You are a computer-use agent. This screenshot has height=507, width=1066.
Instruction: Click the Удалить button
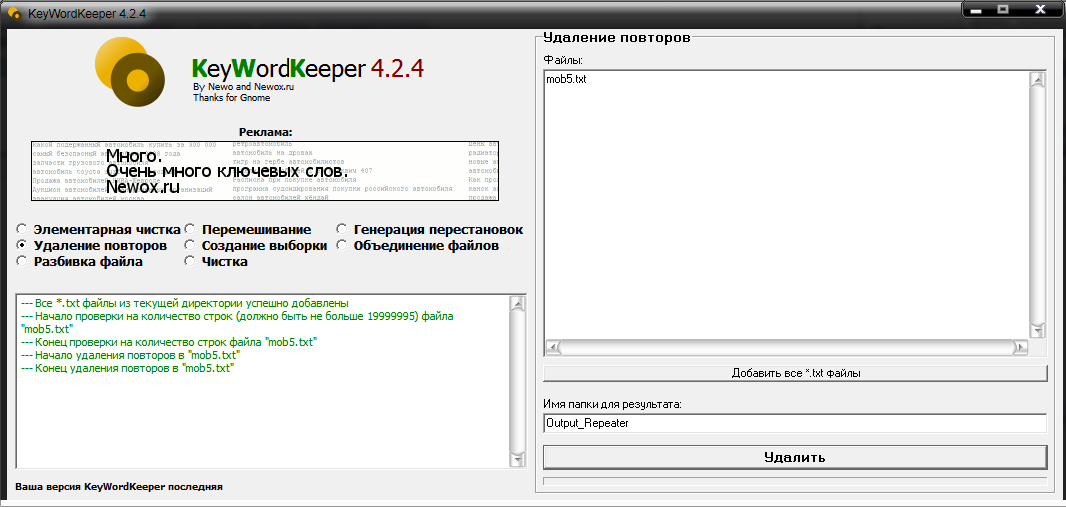[x=795, y=457]
